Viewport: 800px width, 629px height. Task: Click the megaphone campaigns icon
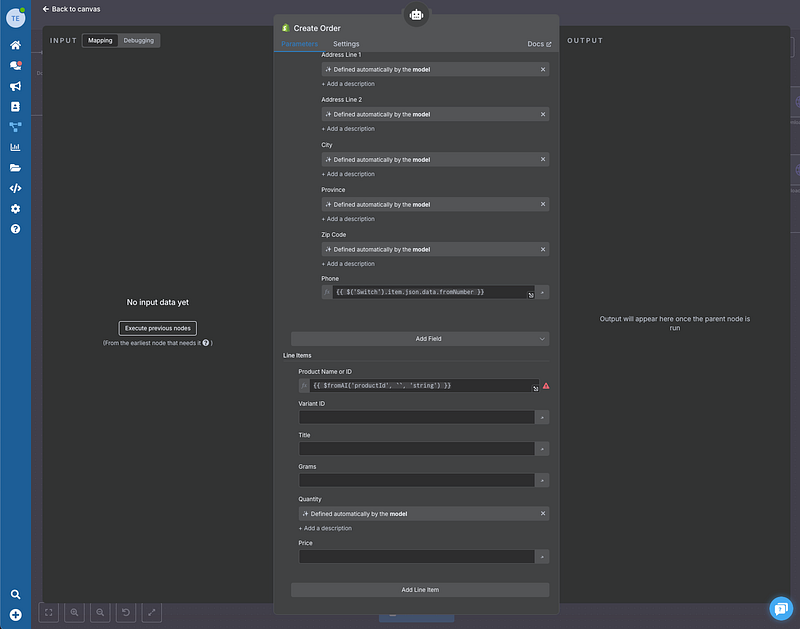tap(15, 86)
